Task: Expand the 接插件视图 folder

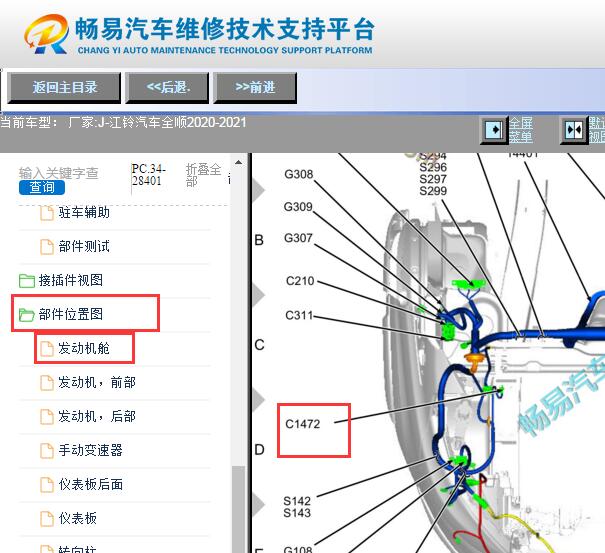Action: [x=71, y=280]
